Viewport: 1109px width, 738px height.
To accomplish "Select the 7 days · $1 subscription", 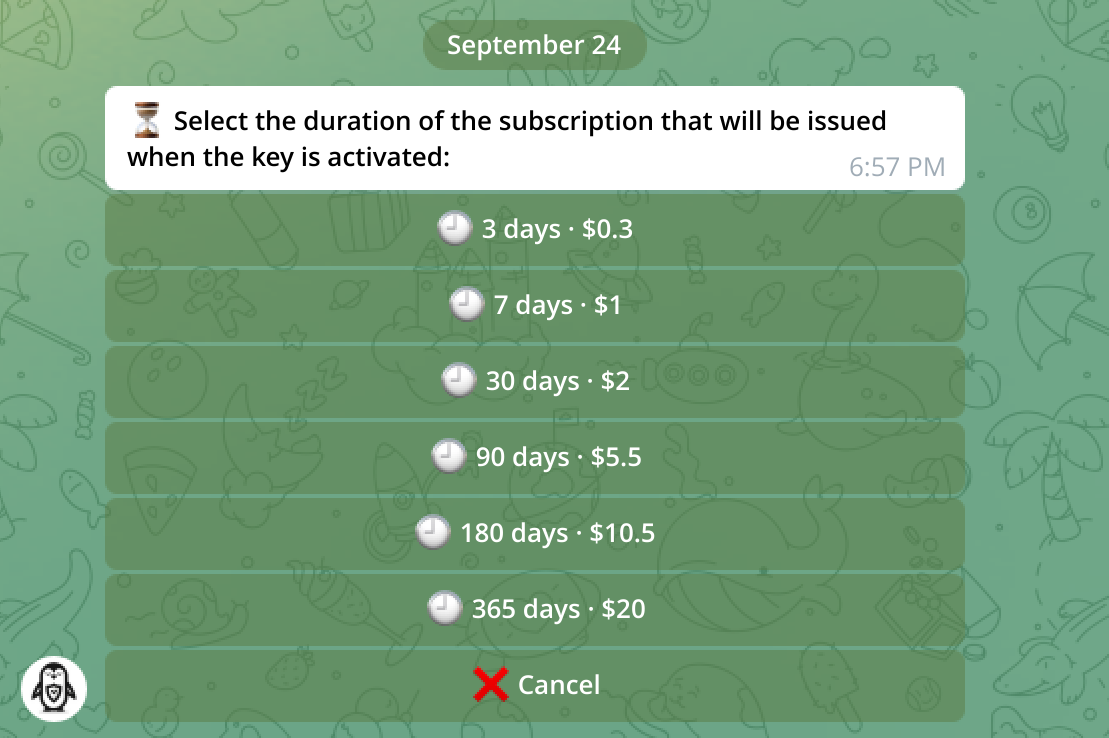I will click(535, 305).
